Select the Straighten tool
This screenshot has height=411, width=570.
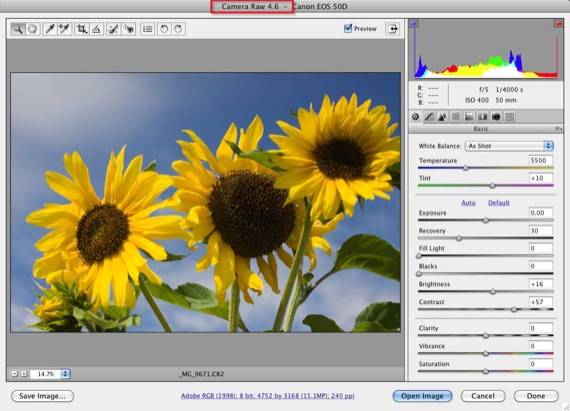[96, 29]
